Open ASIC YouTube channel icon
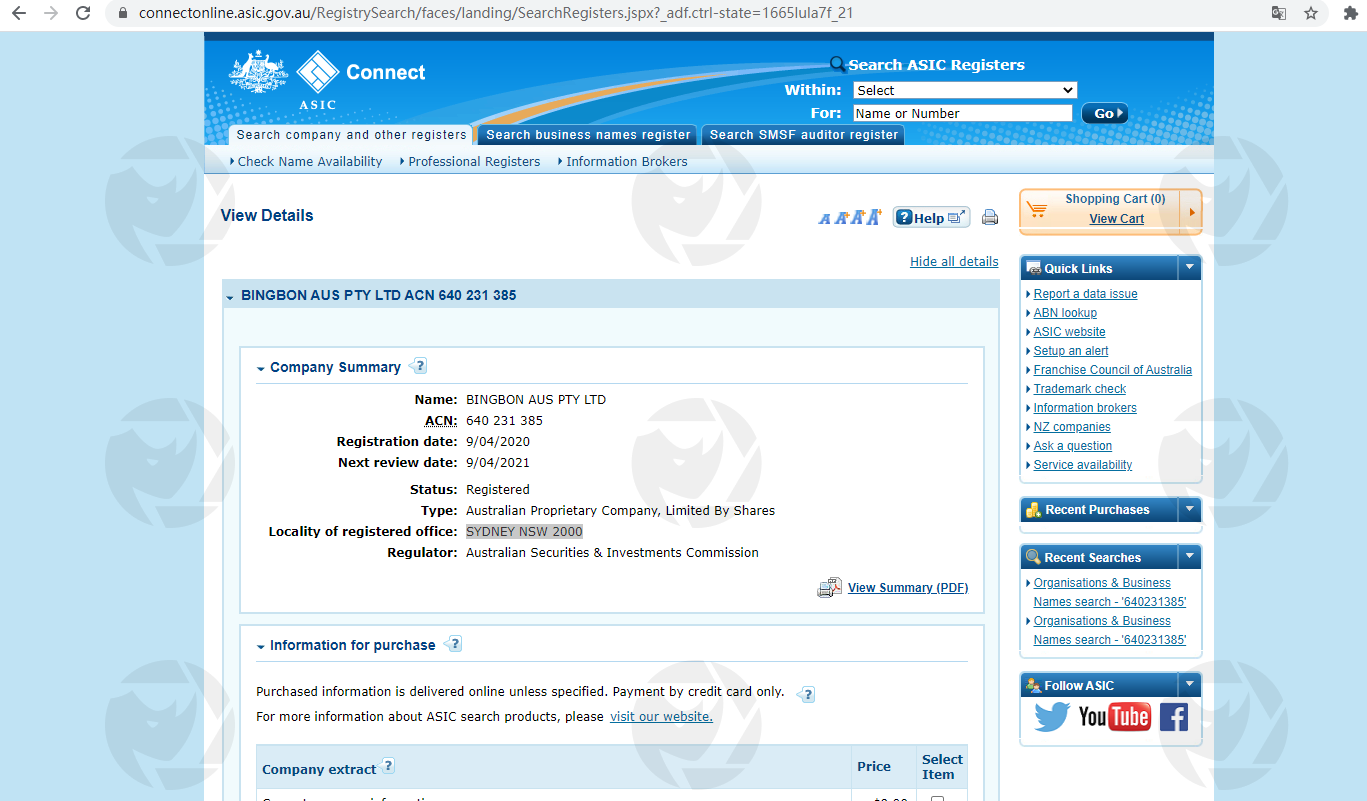 click(1114, 716)
